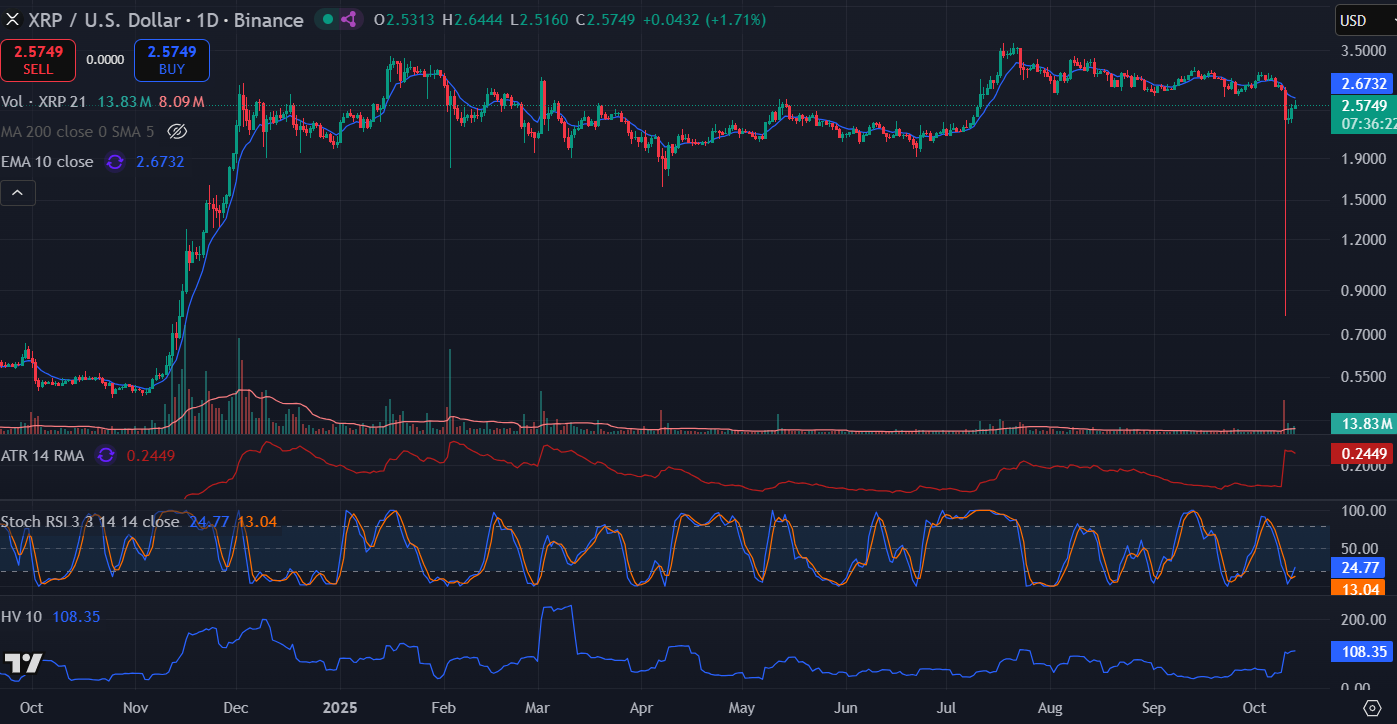Open chart settings gear at bottom right
The image size is (1397, 724).
coord(1372,706)
